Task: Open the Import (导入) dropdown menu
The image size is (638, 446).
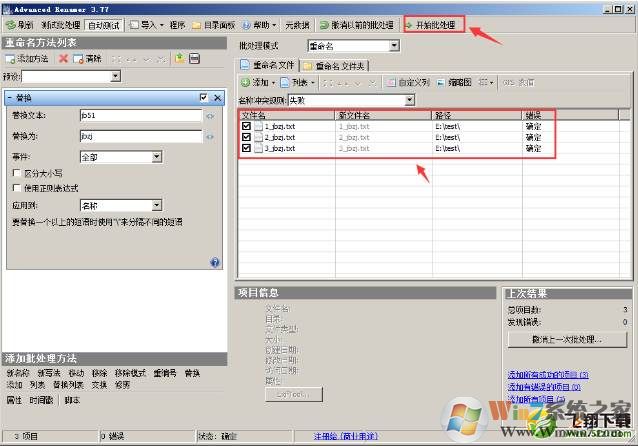Action: click(x=146, y=25)
